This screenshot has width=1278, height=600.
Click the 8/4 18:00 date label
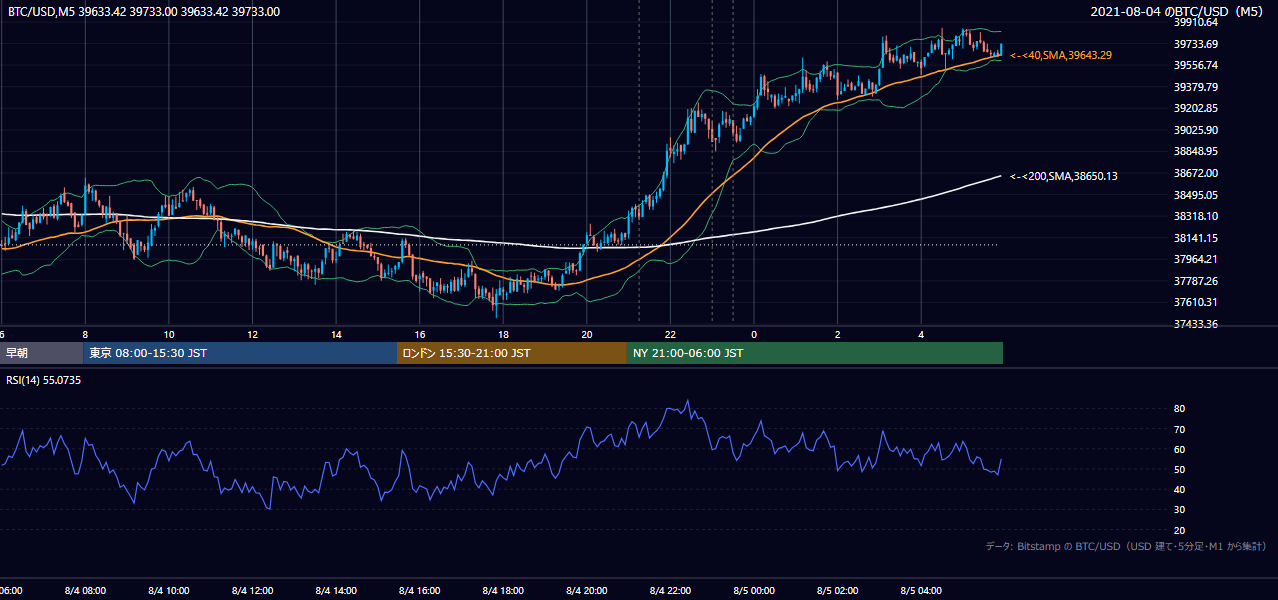504,590
